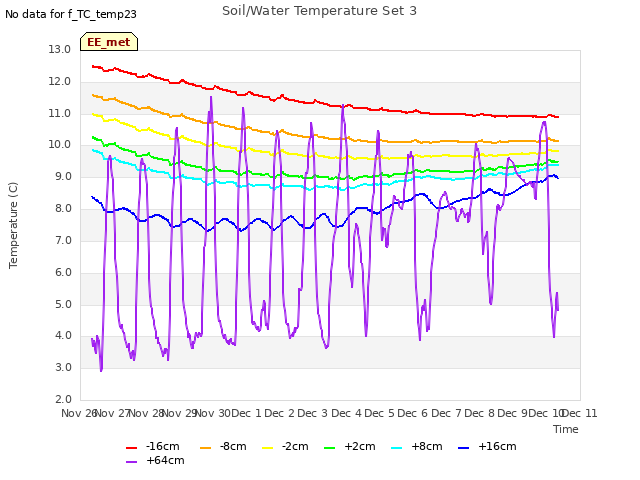Toggle the +16cm legend entry

pyautogui.click(x=487, y=447)
